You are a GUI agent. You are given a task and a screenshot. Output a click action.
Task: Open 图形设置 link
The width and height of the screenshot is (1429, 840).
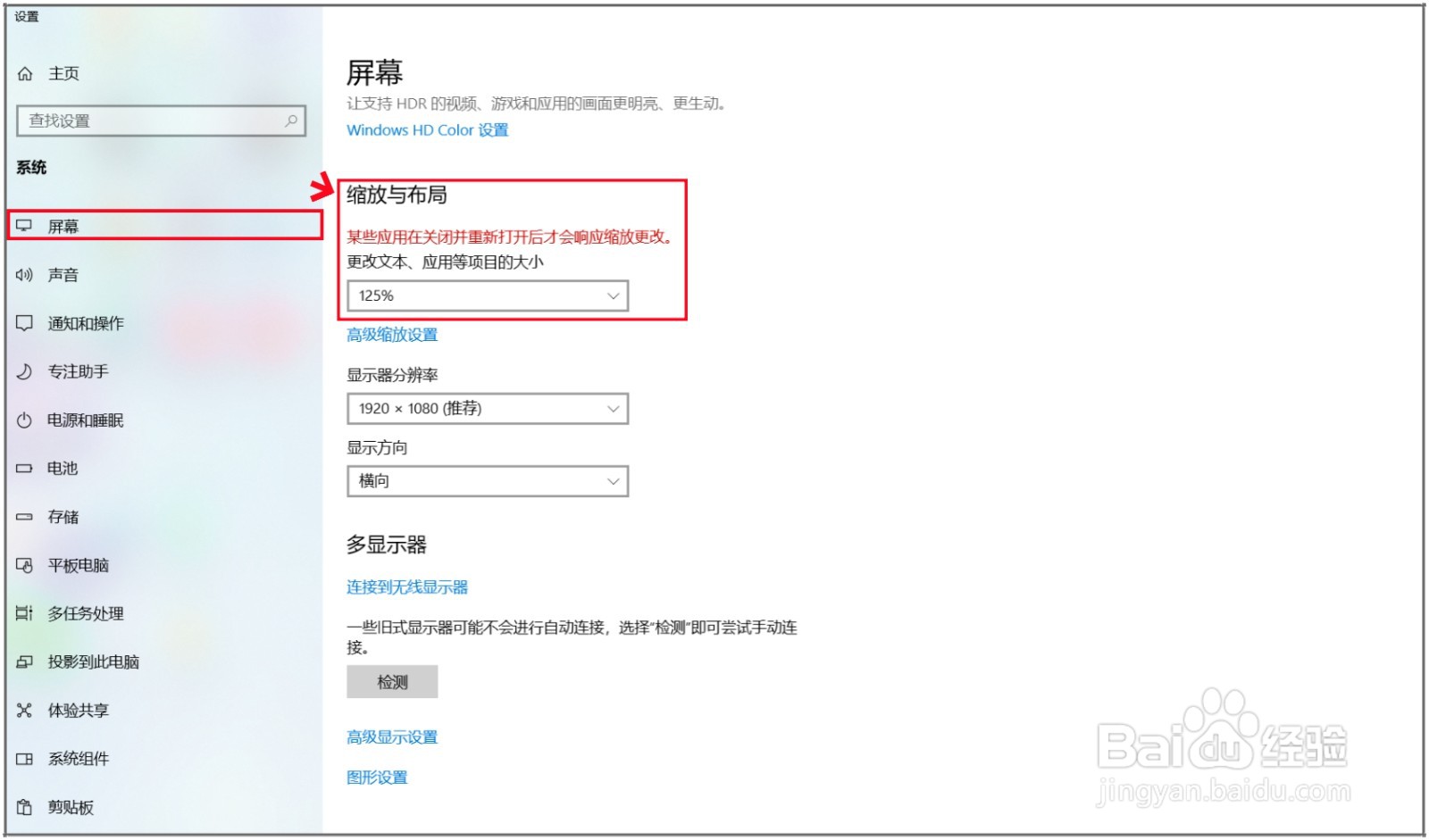377,778
